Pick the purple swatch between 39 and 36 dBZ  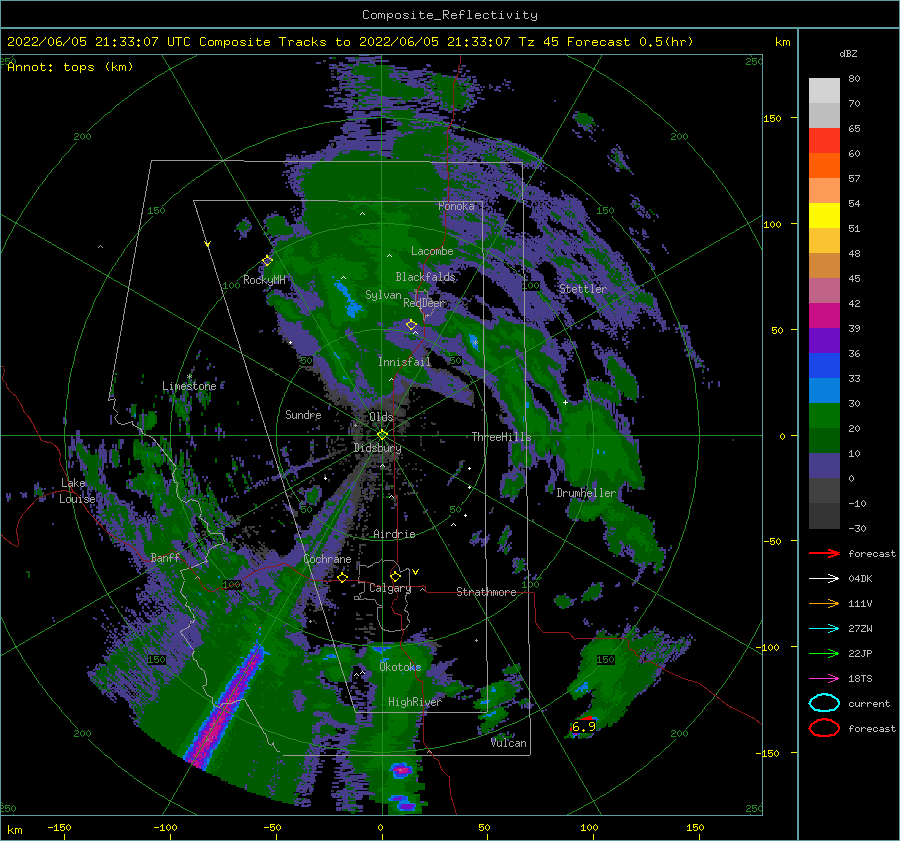coord(824,340)
